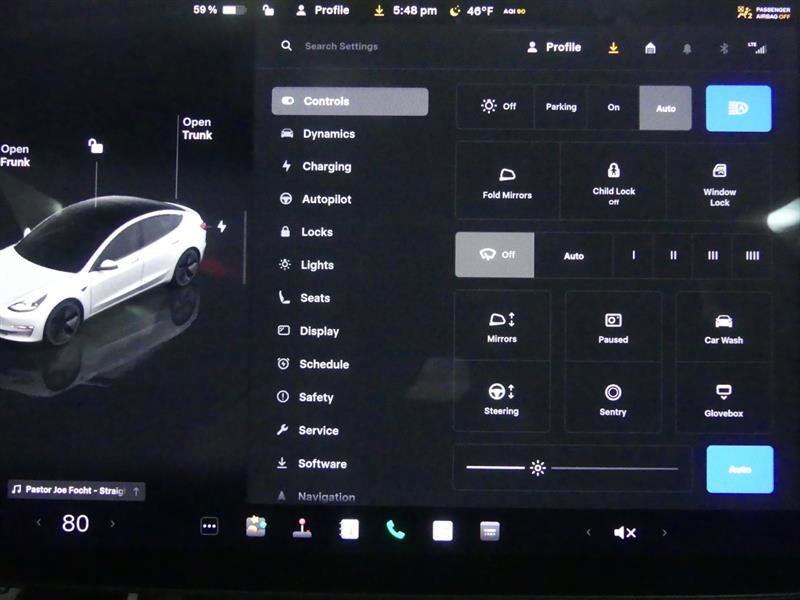Enter Car Wash mode

point(722,330)
